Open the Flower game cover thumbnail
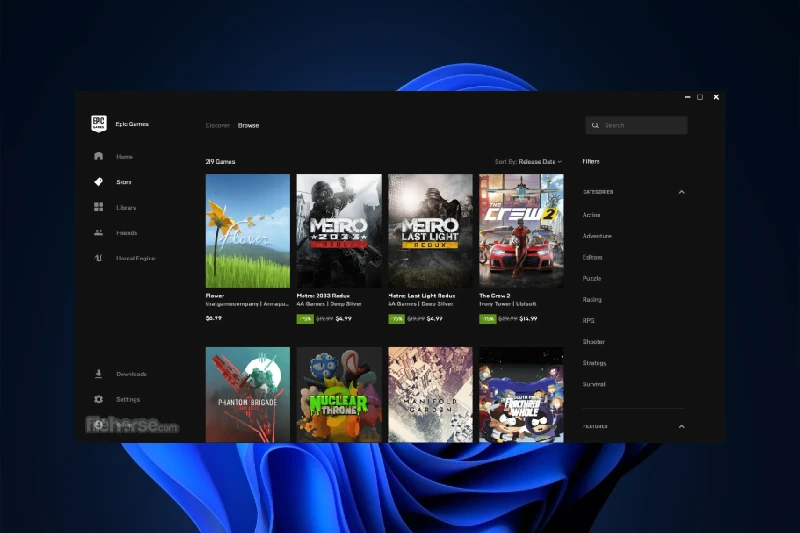The width and height of the screenshot is (800, 533). (x=247, y=231)
